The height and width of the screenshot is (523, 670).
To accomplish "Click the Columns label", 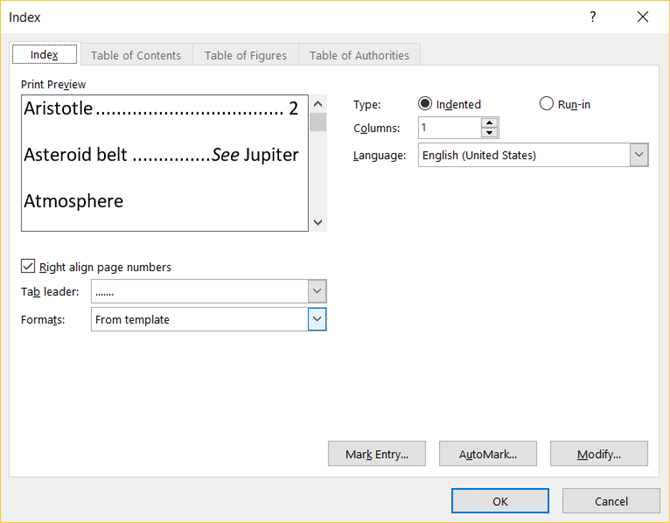I will click(x=376, y=128).
